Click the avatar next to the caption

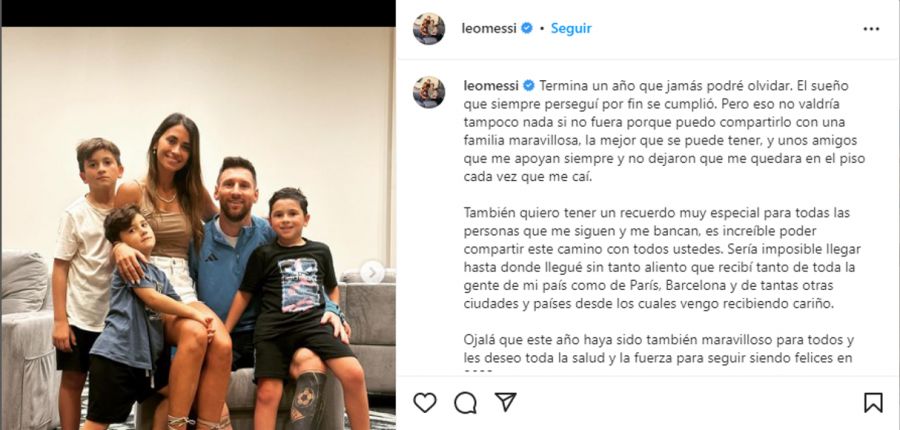[429, 92]
